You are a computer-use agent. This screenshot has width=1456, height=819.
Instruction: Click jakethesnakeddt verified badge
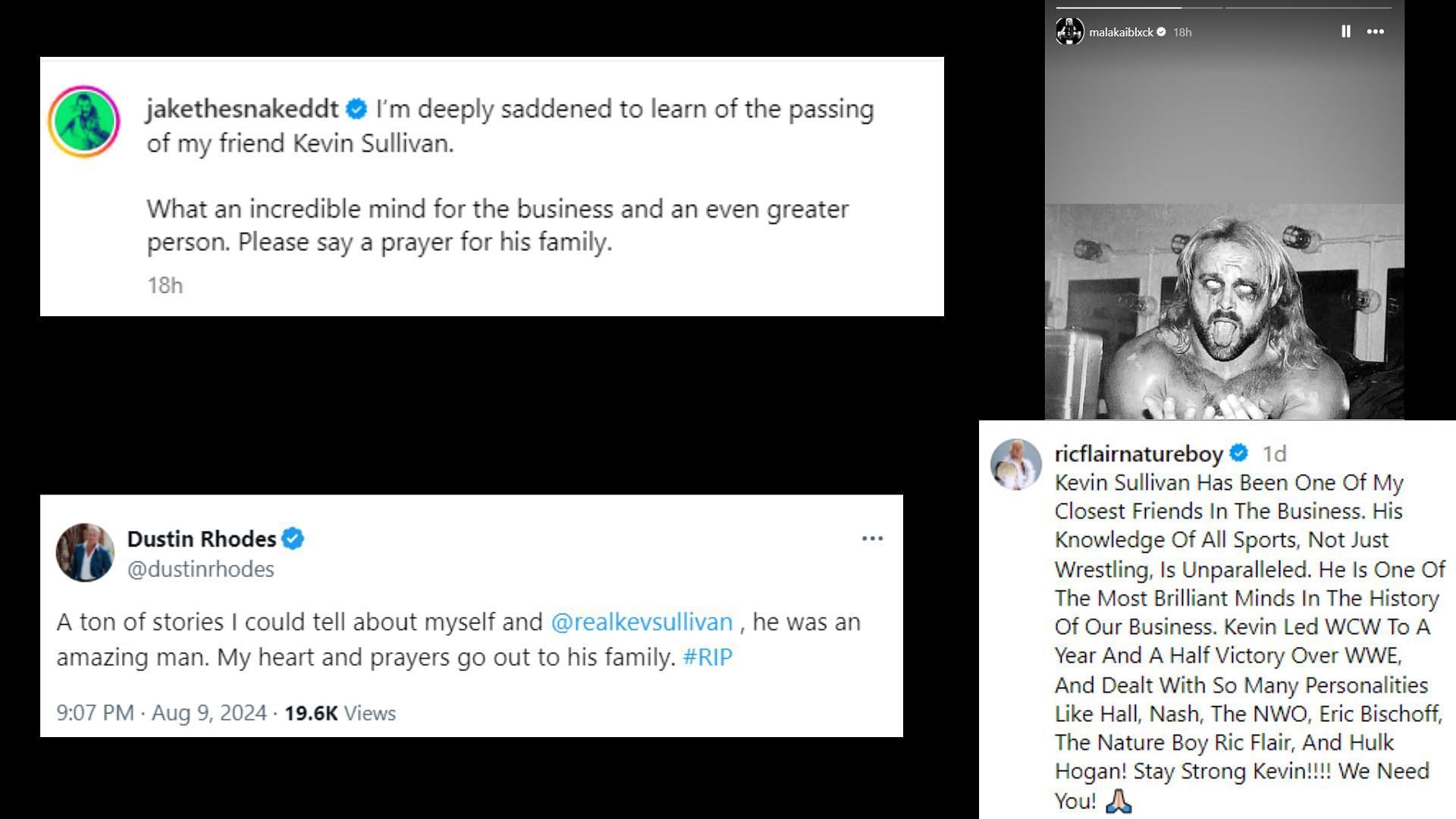pyautogui.click(x=356, y=109)
